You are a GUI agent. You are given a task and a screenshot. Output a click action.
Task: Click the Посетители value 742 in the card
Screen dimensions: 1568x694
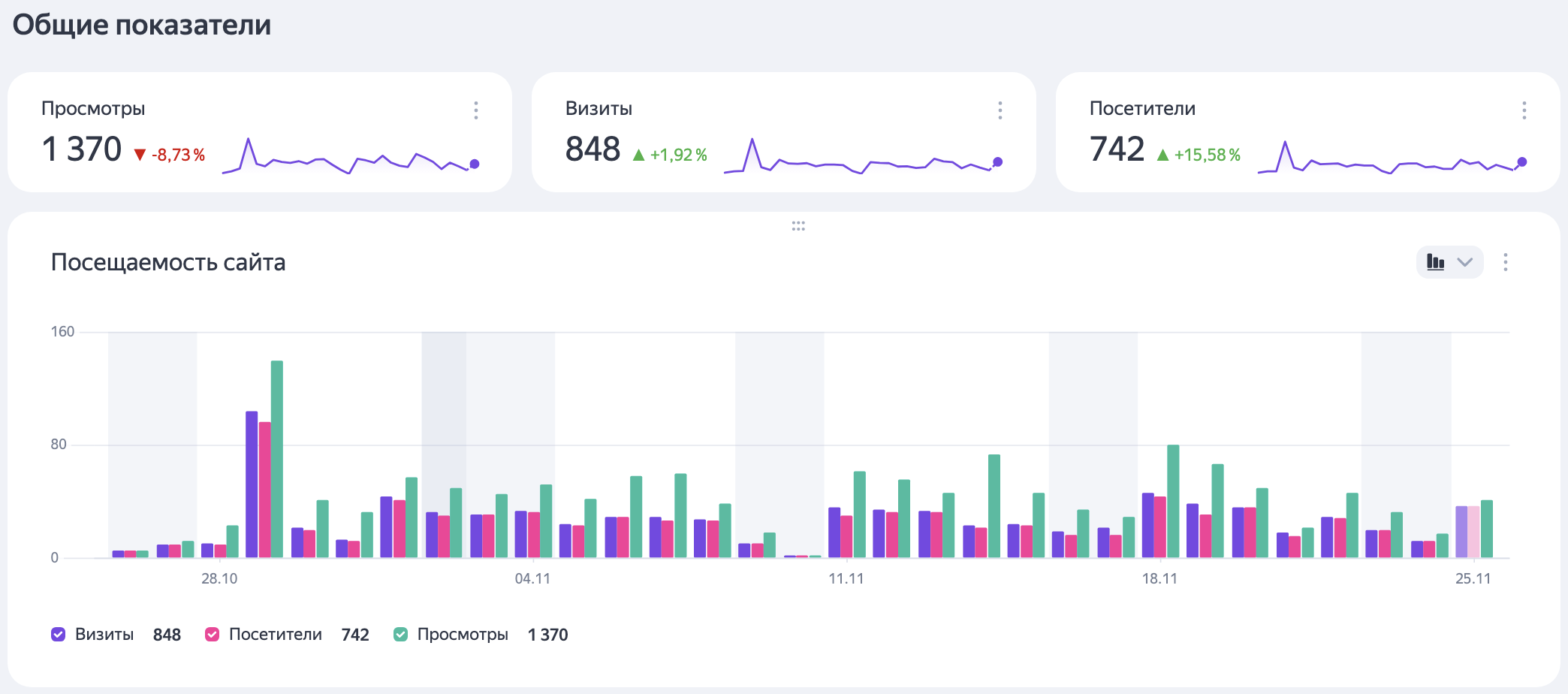pos(1116,149)
